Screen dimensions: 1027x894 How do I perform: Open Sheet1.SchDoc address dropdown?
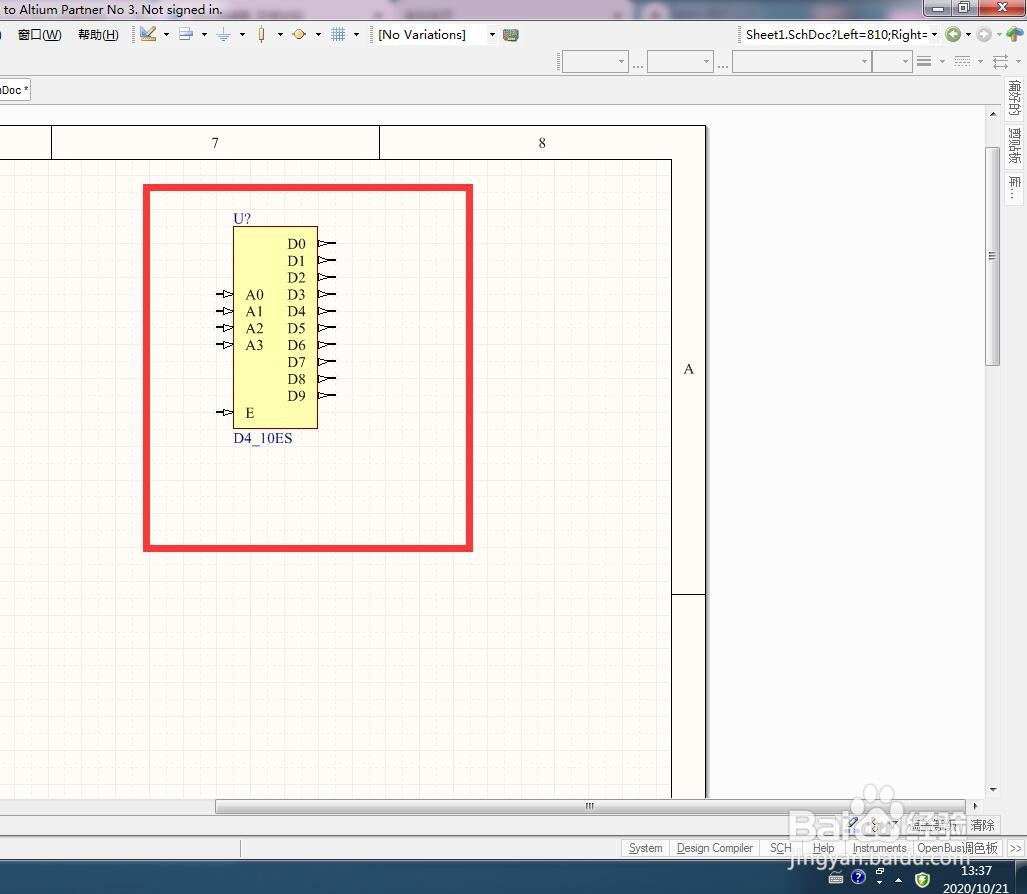coord(934,35)
